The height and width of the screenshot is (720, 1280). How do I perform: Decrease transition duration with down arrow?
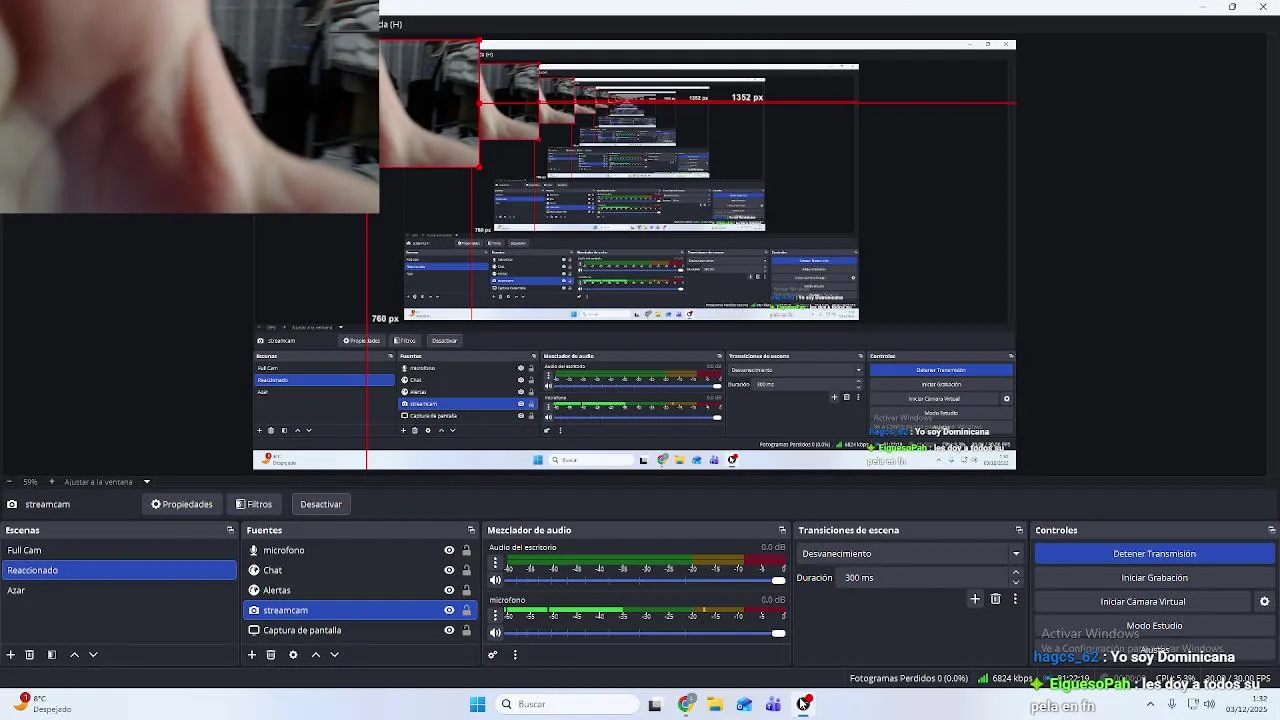point(1016,583)
